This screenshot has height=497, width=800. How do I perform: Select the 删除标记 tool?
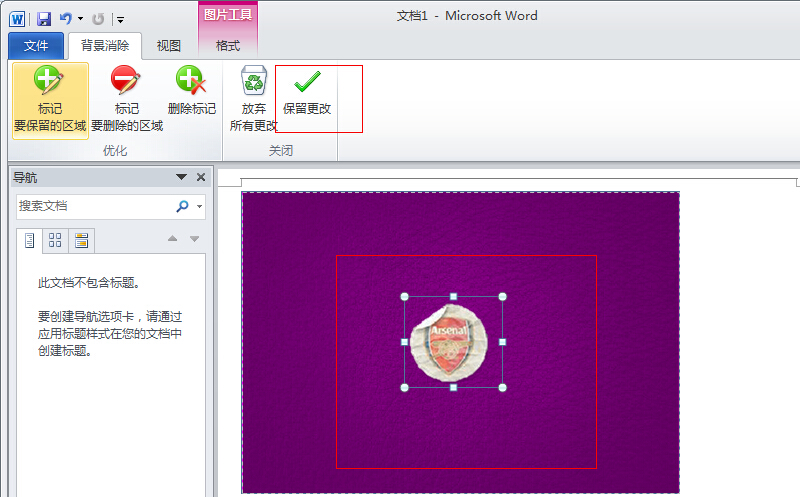(x=191, y=92)
